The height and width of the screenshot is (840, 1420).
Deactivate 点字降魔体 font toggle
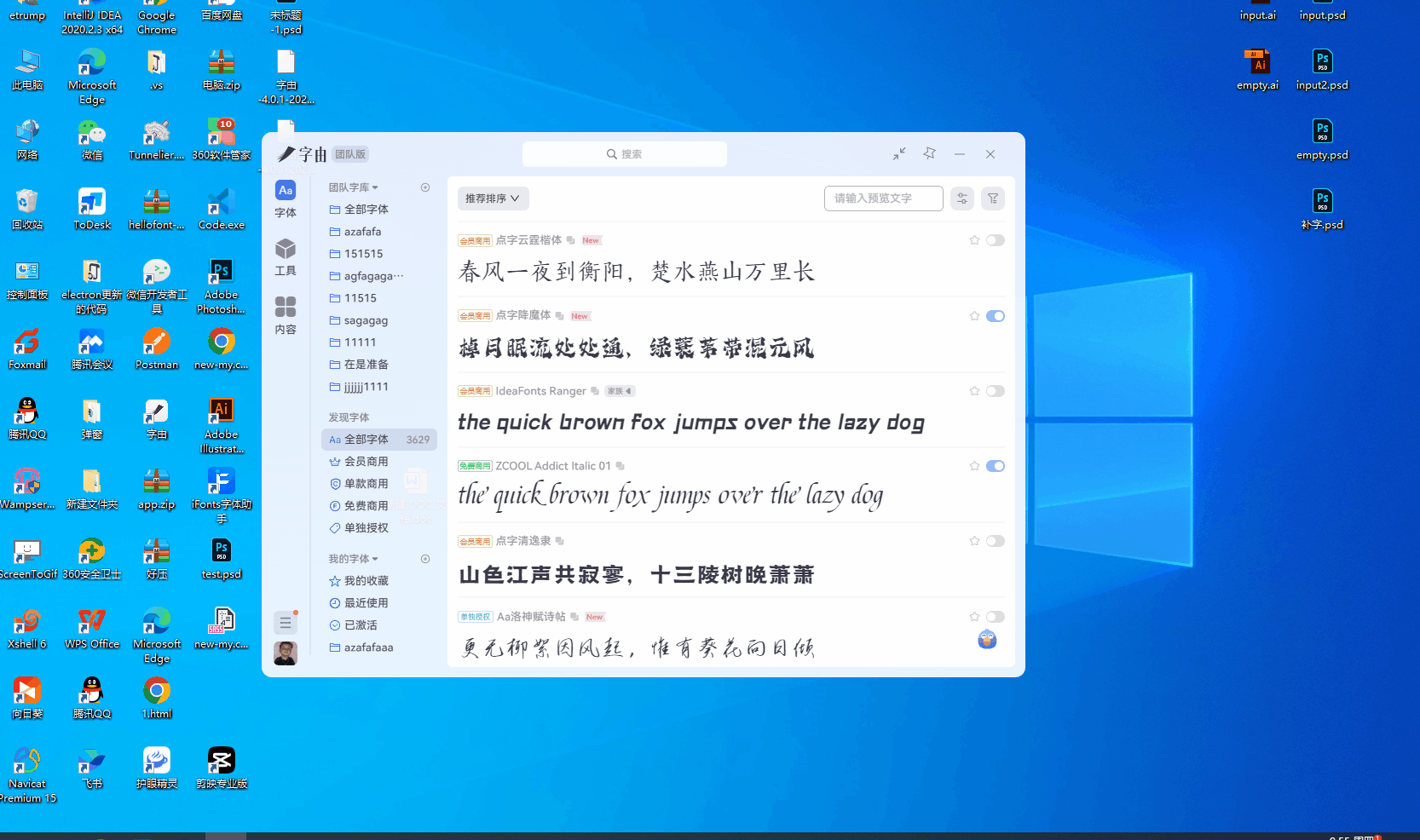click(x=996, y=316)
